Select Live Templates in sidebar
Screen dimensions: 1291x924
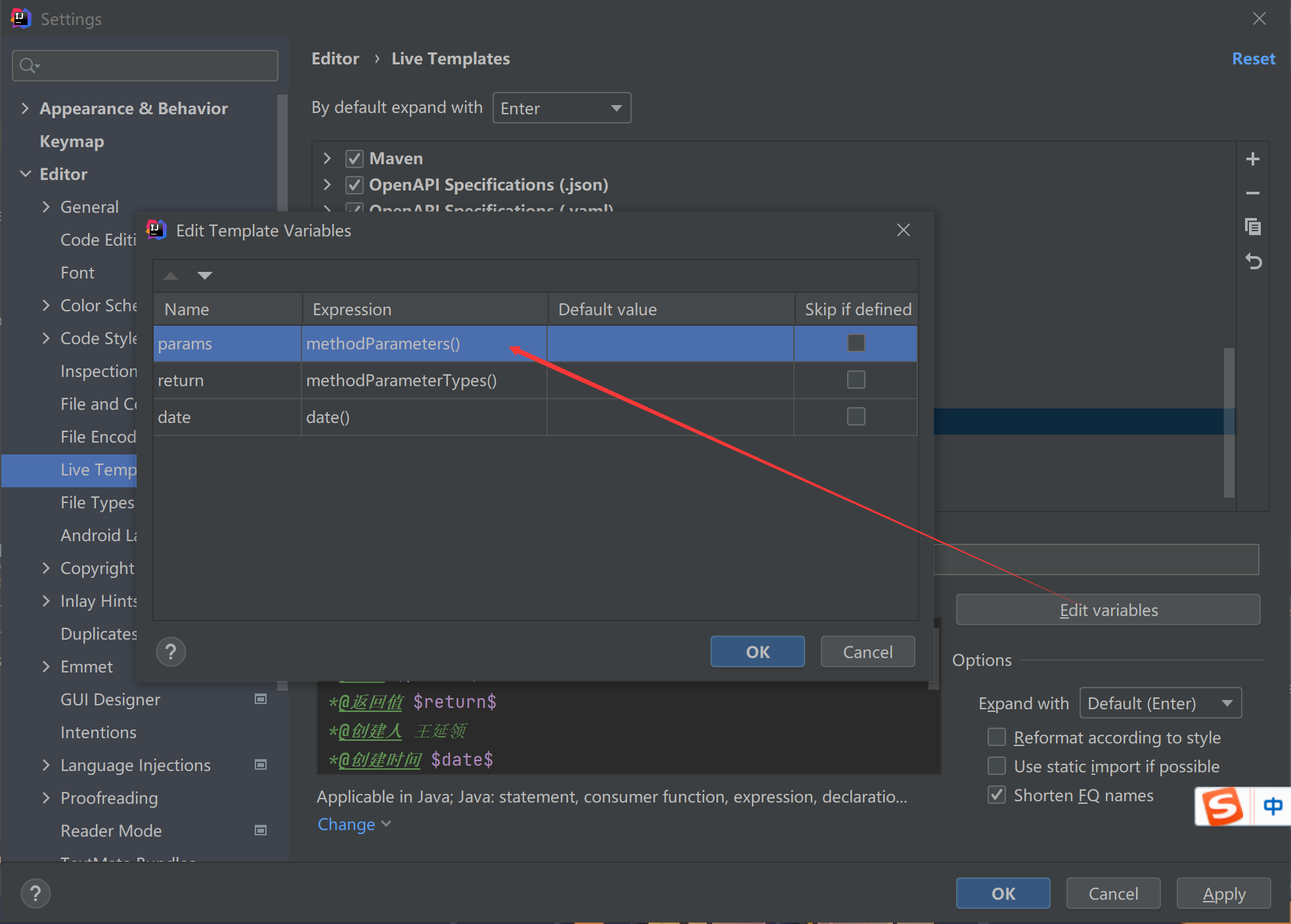coord(69,470)
